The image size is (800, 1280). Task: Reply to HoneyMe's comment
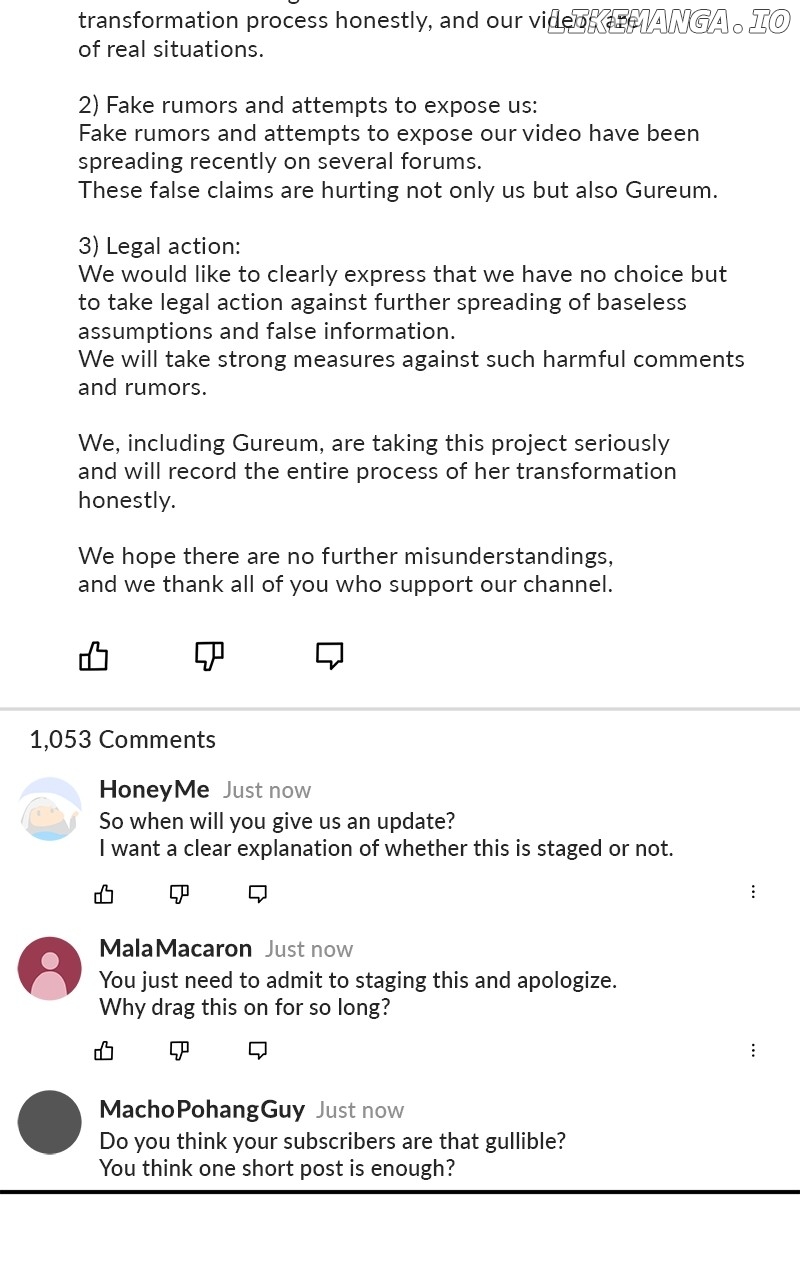click(257, 894)
